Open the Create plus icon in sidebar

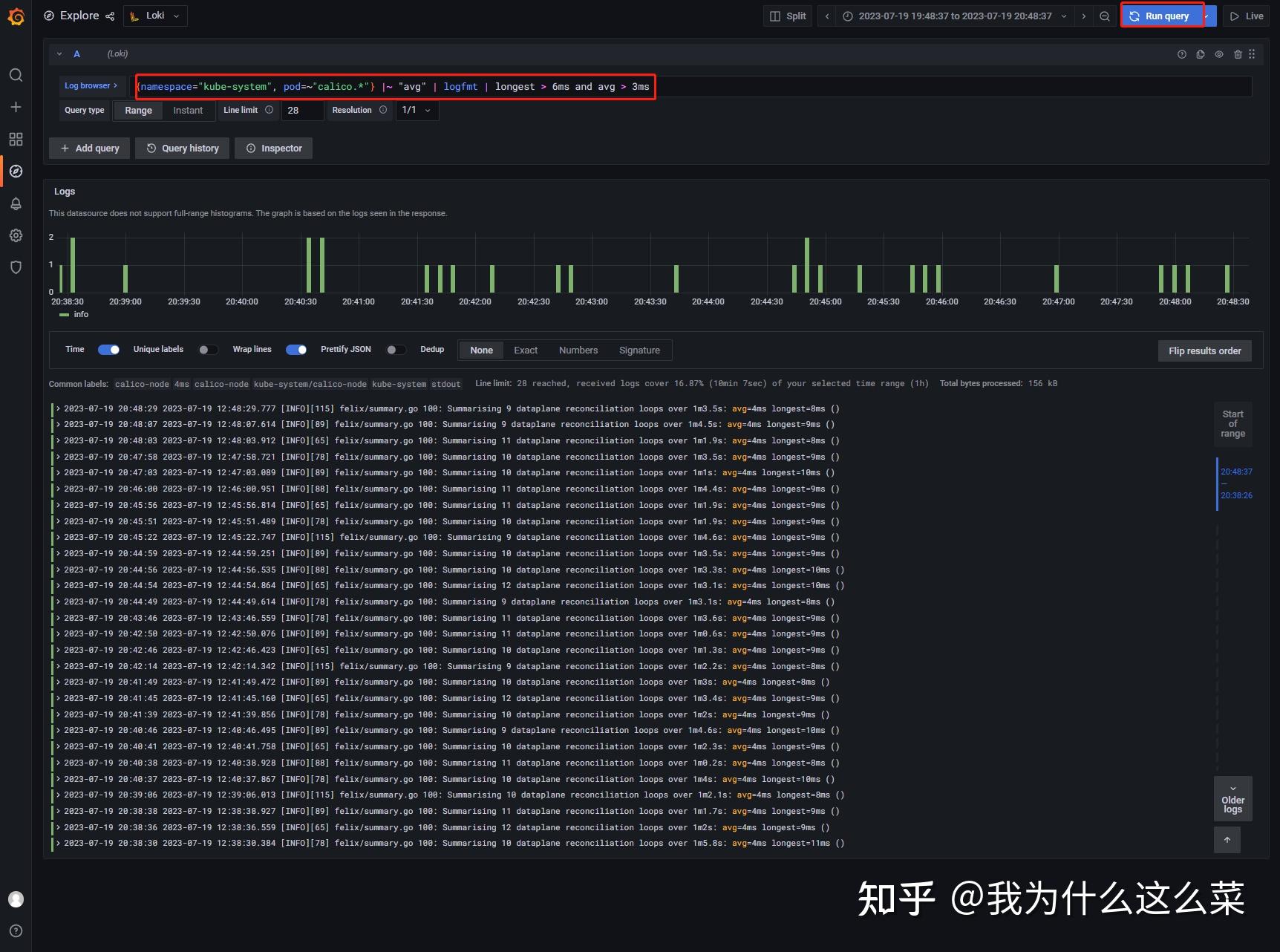(x=16, y=107)
